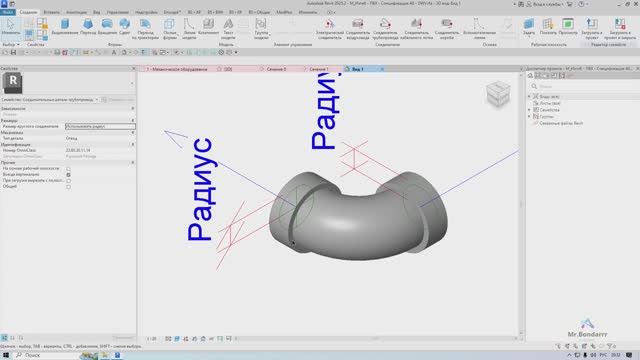Image resolution: width=640 pixels, height=360 pixels.
Task: Select Электрический соединитель tool
Action: click(329, 29)
